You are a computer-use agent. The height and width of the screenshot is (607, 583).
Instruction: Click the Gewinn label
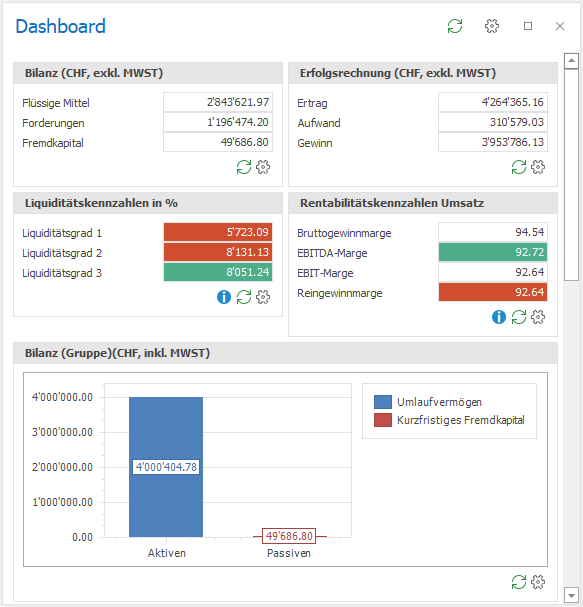315,143
